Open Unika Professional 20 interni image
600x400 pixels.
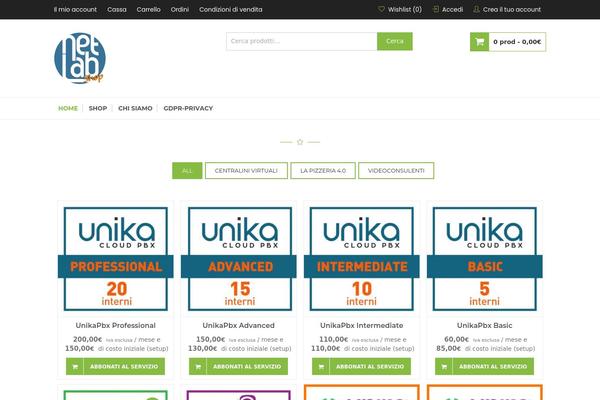[116, 259]
